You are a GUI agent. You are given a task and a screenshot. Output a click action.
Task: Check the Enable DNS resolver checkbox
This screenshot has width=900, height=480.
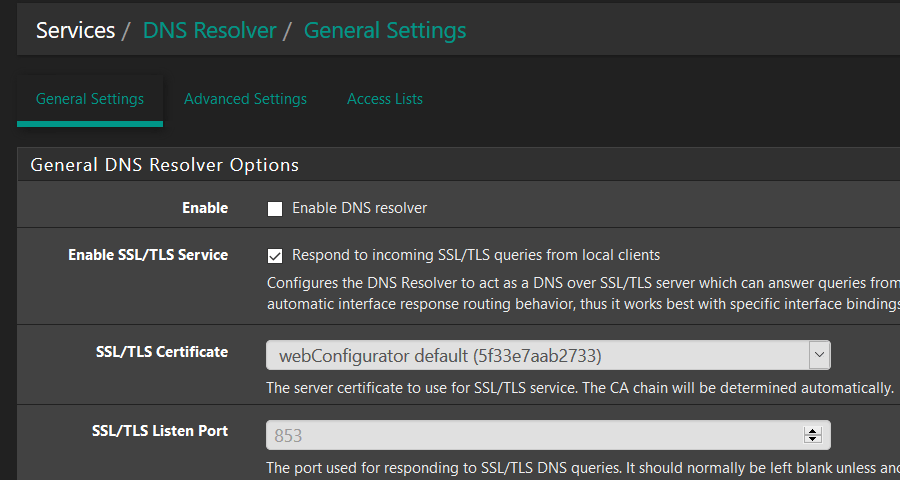click(275, 209)
